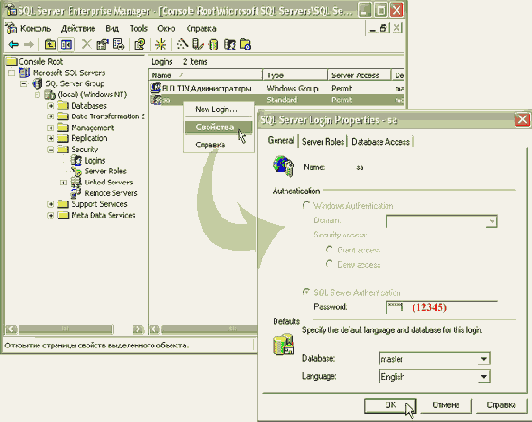The height and width of the screenshot is (422, 532).
Task: Open the Вид menu
Action: [x=112, y=28]
